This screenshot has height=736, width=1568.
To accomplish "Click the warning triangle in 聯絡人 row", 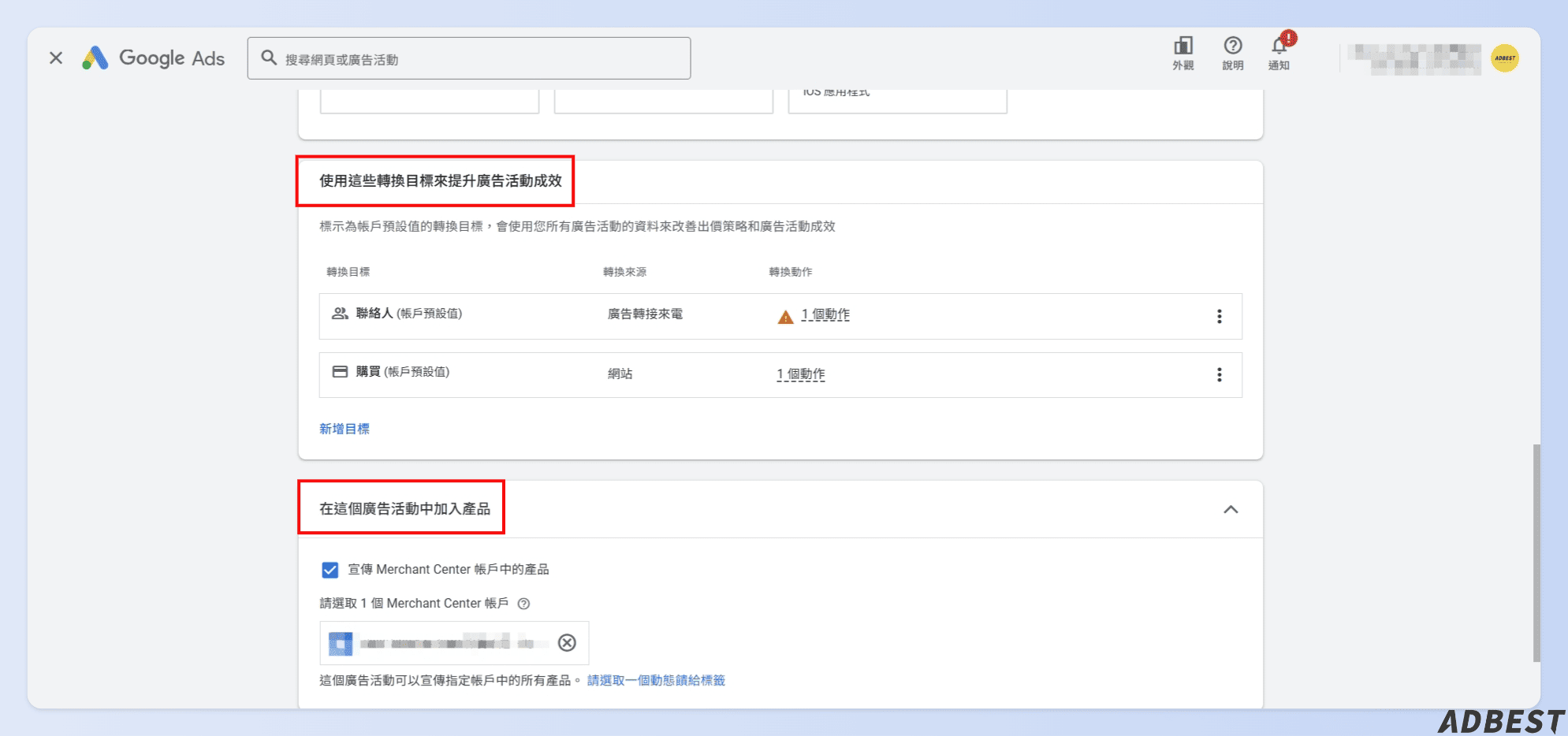I will pos(785,317).
